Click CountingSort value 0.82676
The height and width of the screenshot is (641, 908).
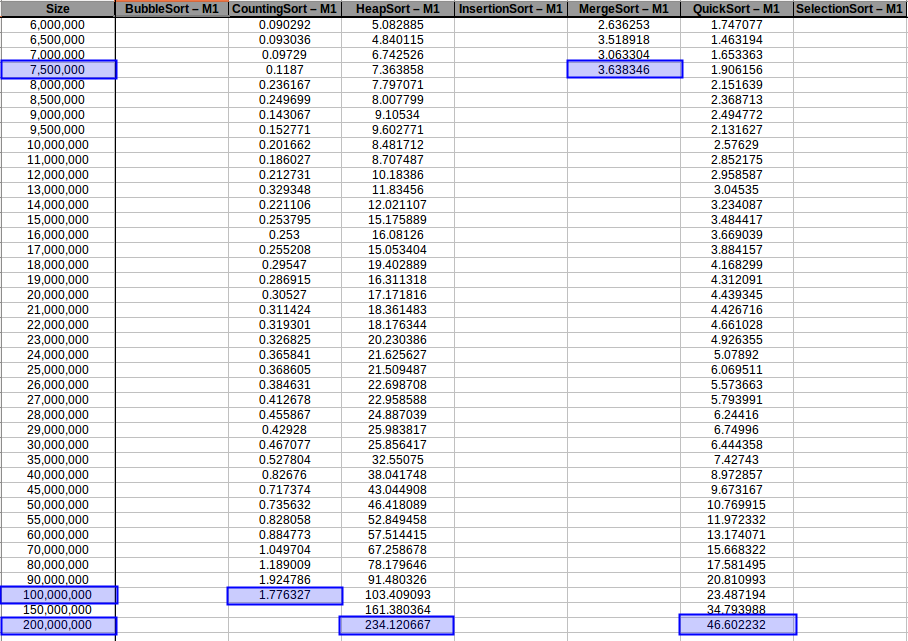click(x=284, y=475)
